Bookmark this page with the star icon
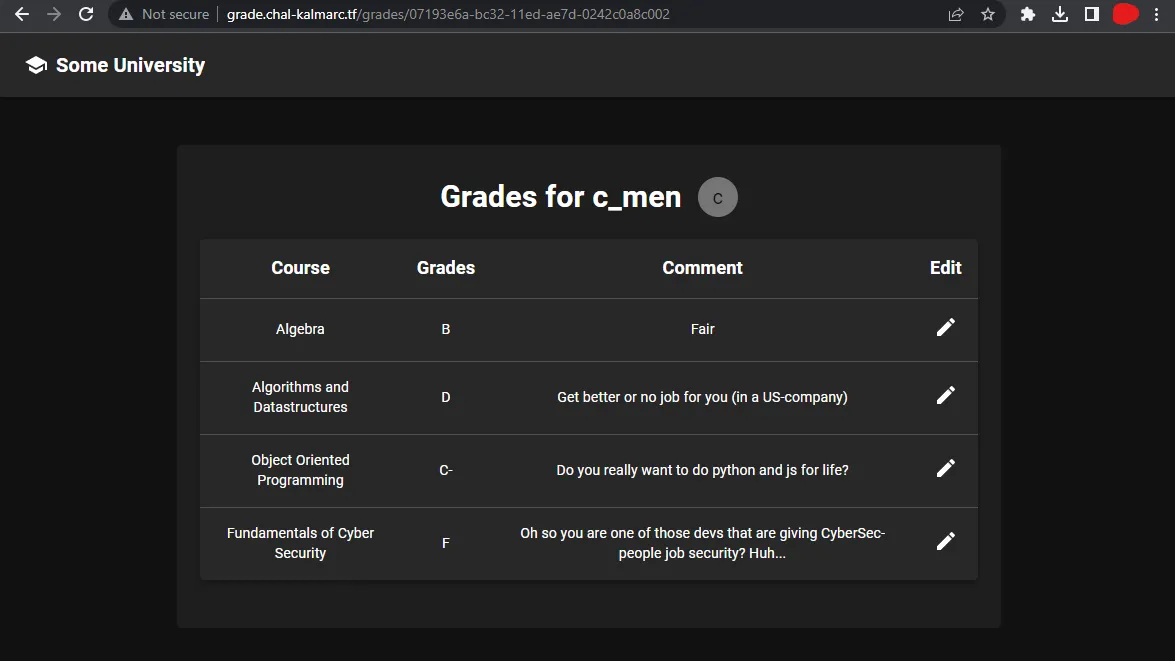 pyautogui.click(x=989, y=15)
